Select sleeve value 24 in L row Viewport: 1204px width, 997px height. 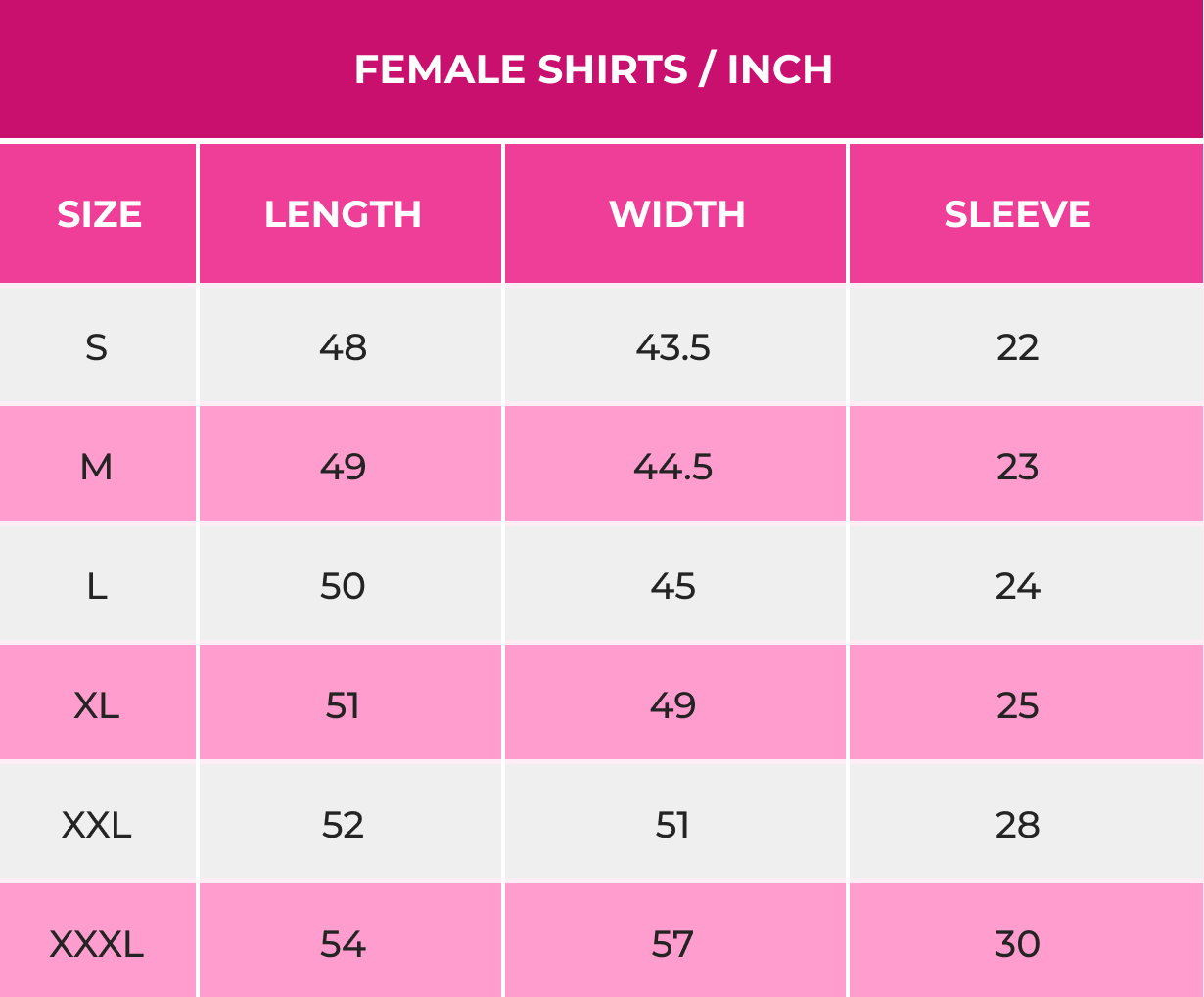click(1017, 586)
